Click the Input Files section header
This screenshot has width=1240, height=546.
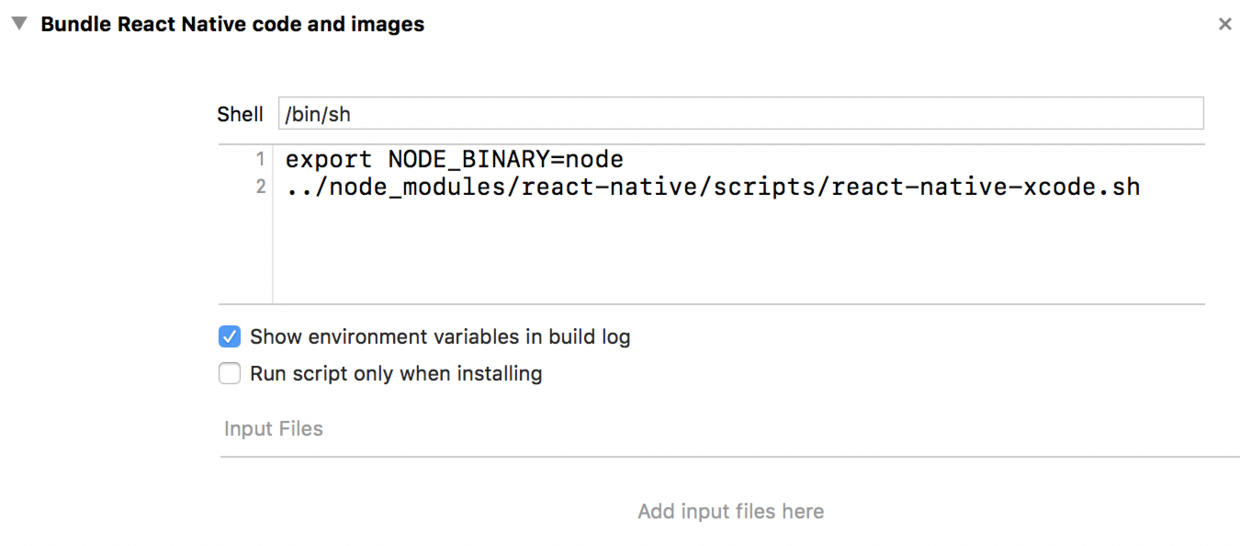coord(273,429)
